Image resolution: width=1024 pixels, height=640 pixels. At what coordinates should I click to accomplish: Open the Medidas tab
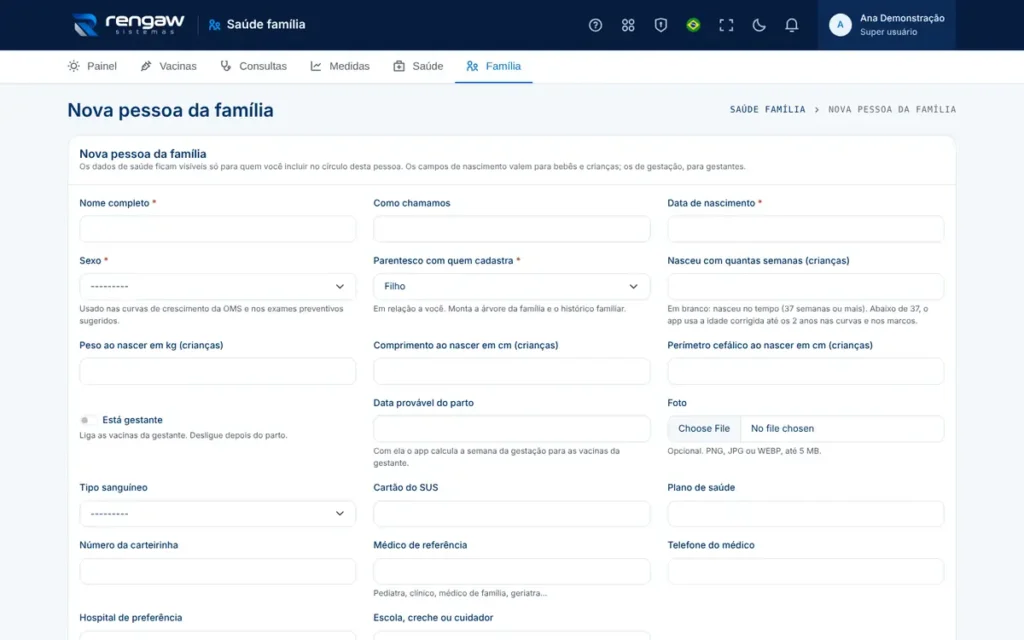coord(340,66)
